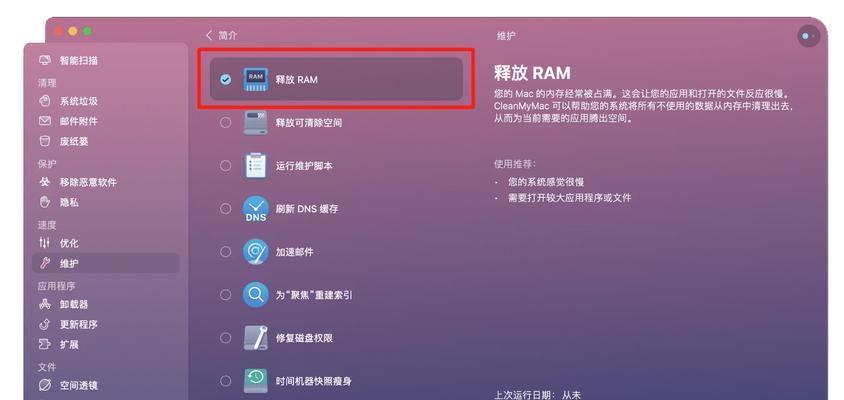Click the 释放 RAM chip icon

click(x=256, y=79)
